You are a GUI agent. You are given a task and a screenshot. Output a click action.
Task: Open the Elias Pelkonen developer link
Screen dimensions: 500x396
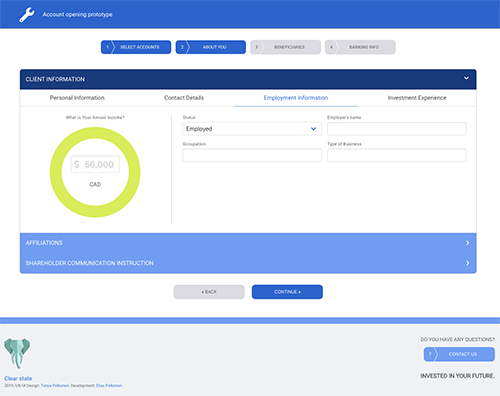tap(109, 386)
